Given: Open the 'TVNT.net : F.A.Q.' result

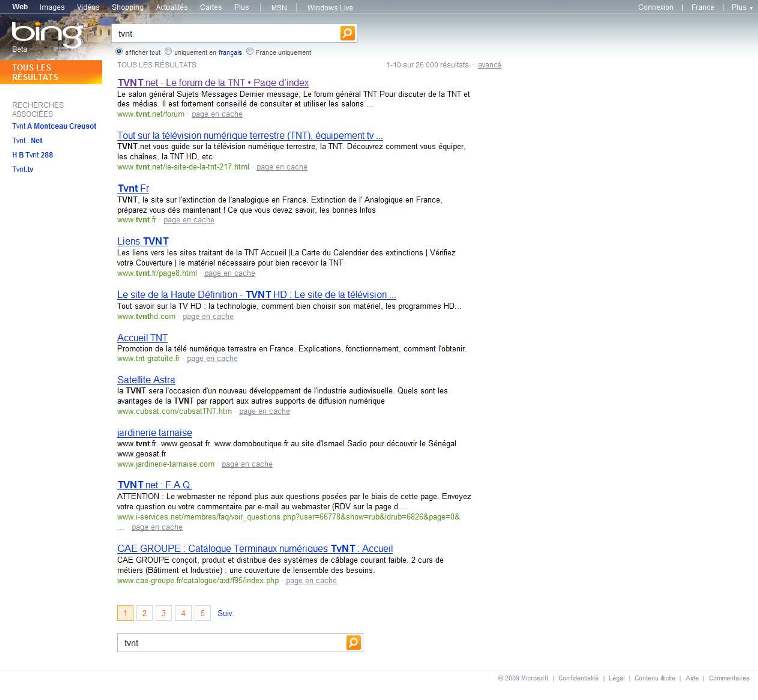Looking at the screenshot, I should click(154, 485).
